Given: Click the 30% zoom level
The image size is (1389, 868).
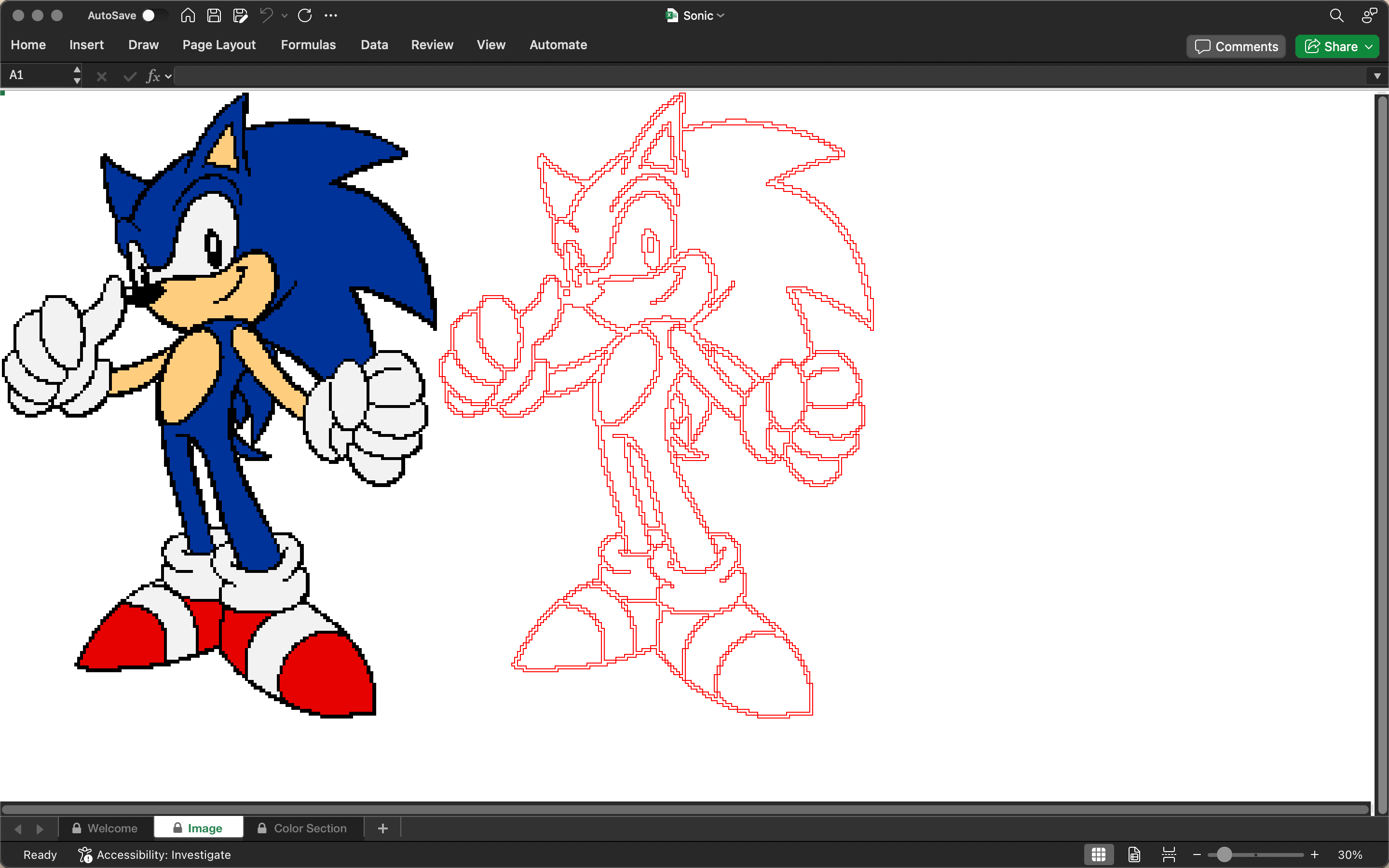Looking at the screenshot, I should [x=1349, y=855].
